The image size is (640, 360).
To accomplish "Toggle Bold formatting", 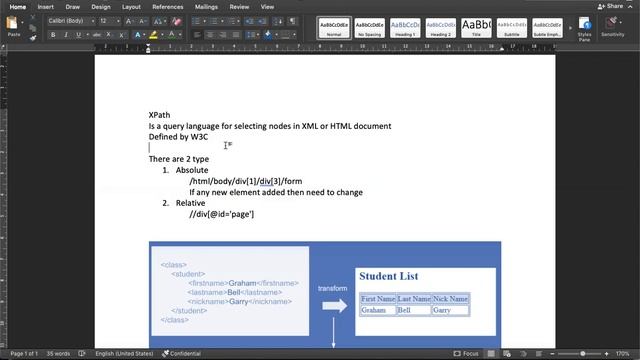I will [53, 35].
